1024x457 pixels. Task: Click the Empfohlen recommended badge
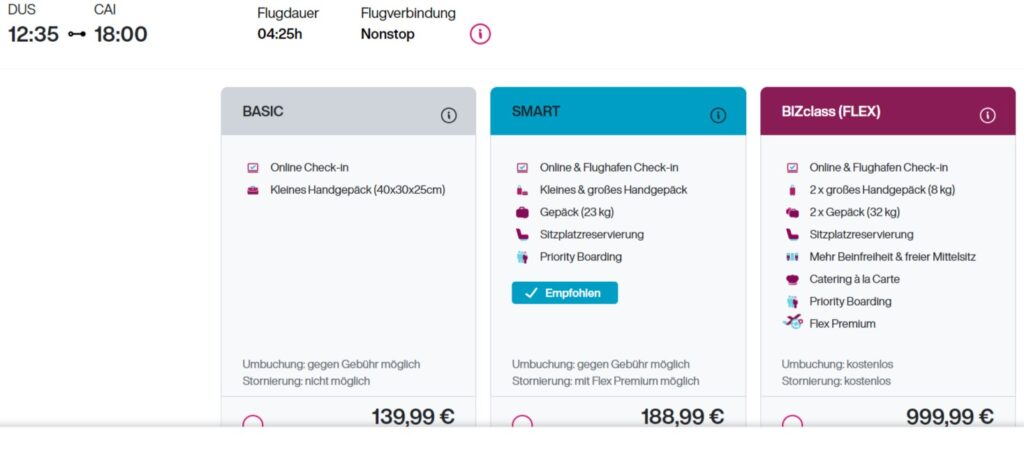point(565,293)
